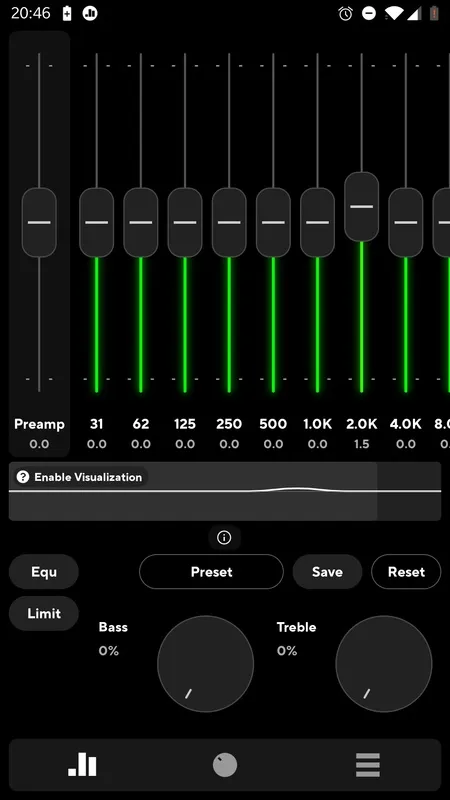450x800 pixels.
Task: Reset the equalizer bands
Action: [406, 571]
